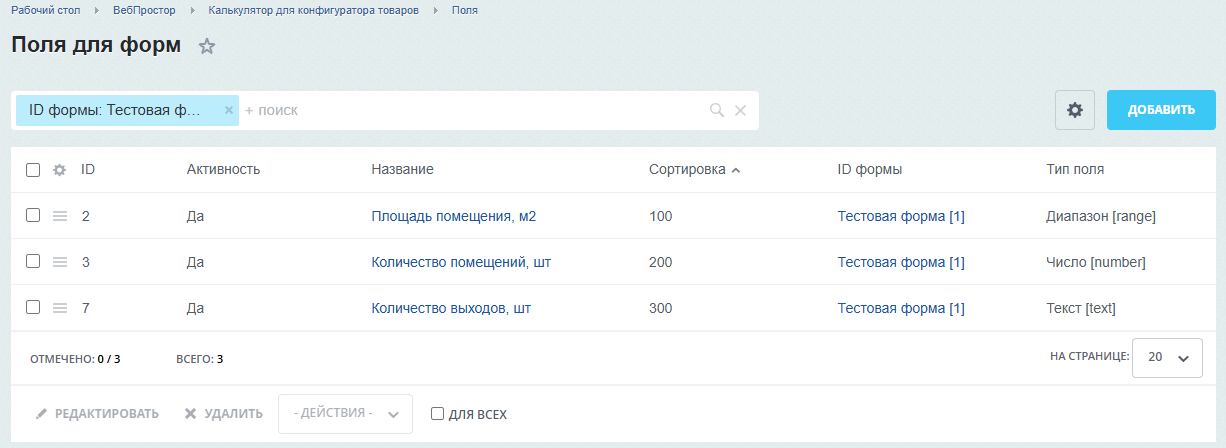Open 'Тестовая форма [1]' link in ID 7 row
The width and height of the screenshot is (1226, 448).
(901, 308)
